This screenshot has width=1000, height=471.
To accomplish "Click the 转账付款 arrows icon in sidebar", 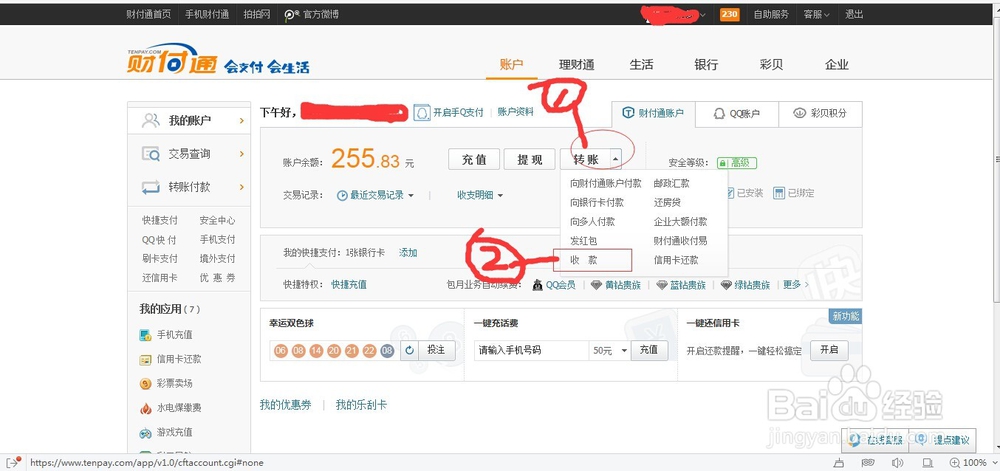I will click(151, 187).
